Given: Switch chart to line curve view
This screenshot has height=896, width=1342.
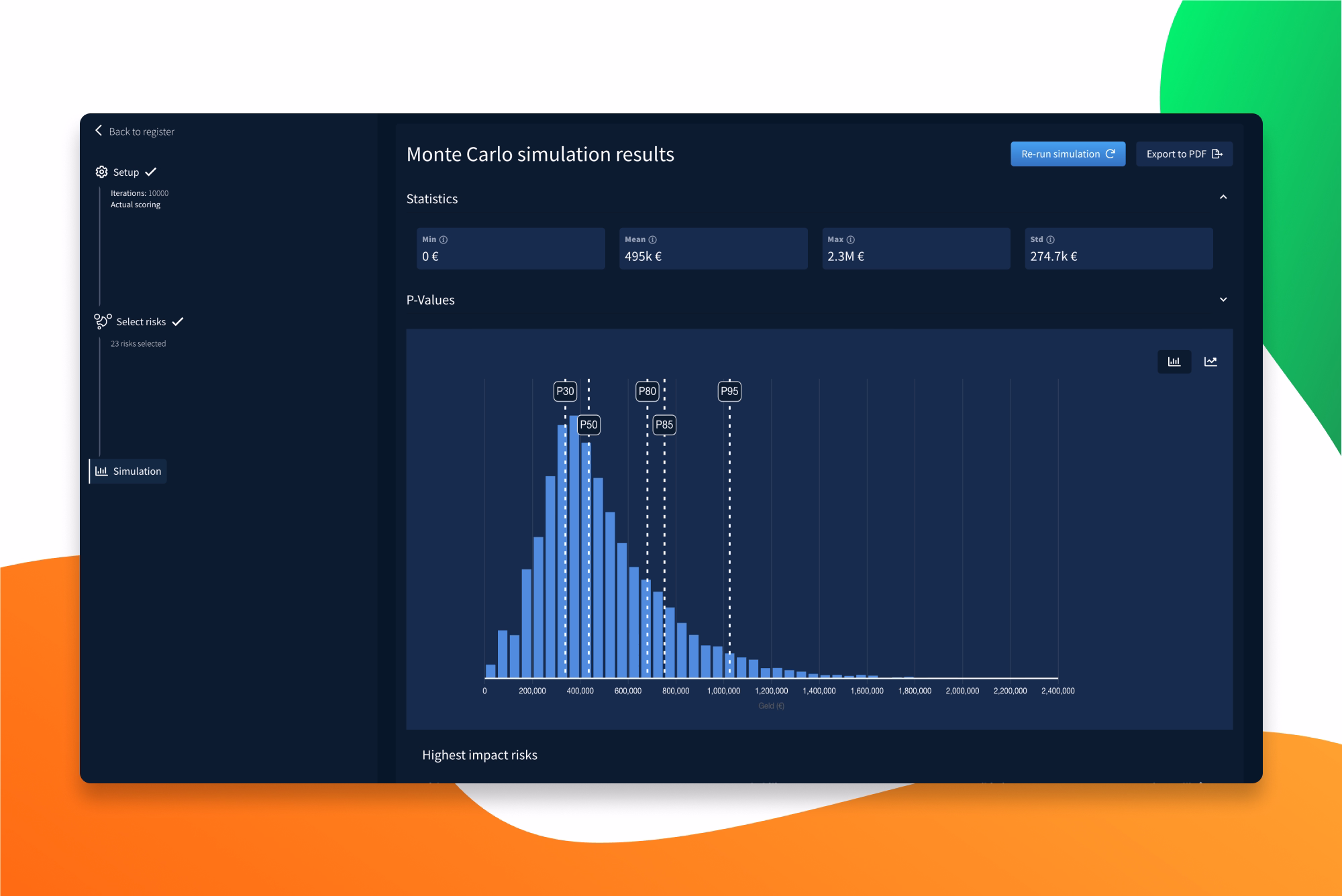Looking at the screenshot, I should tap(1210, 361).
